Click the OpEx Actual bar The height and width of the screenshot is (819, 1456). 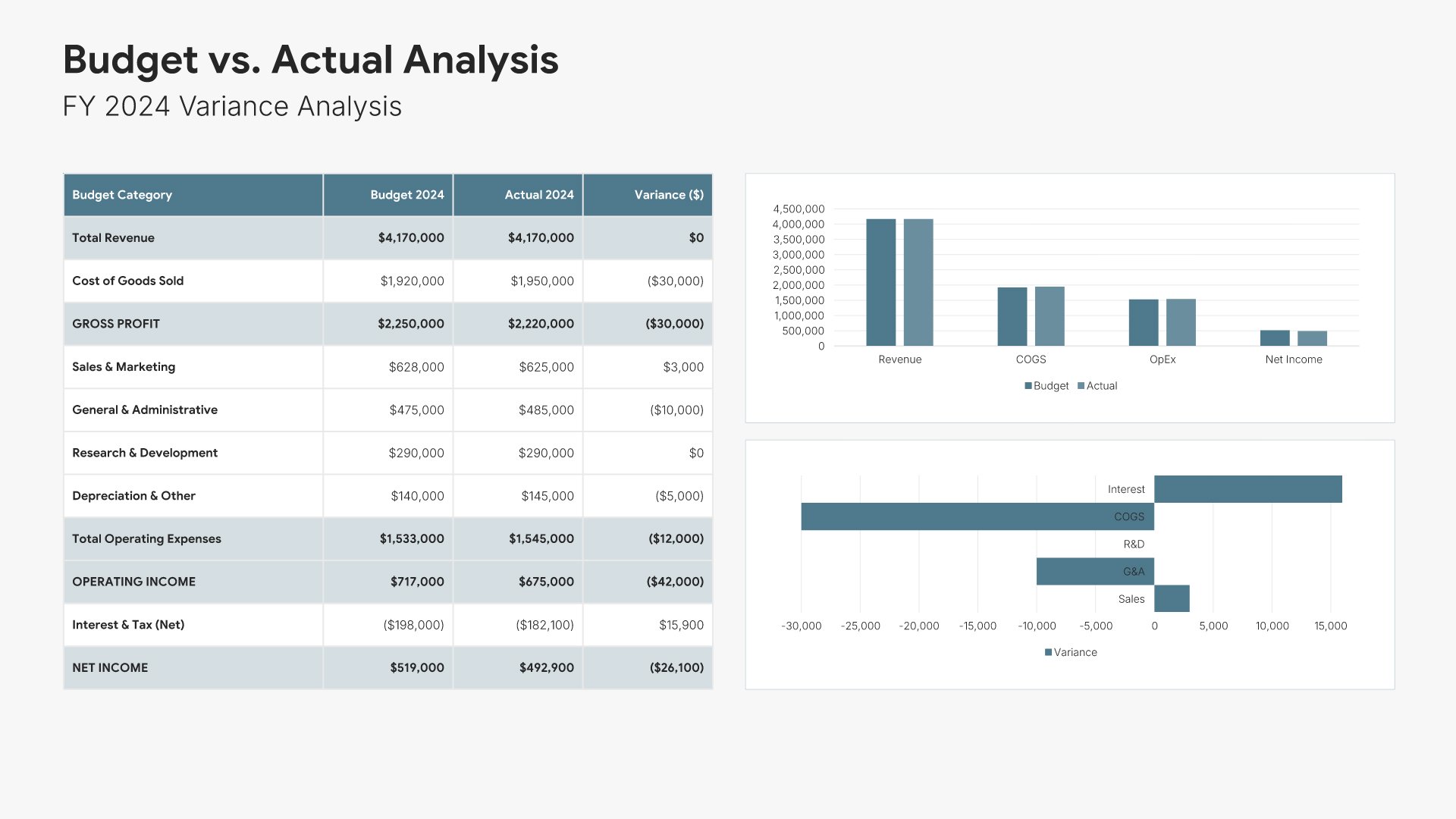[1181, 322]
